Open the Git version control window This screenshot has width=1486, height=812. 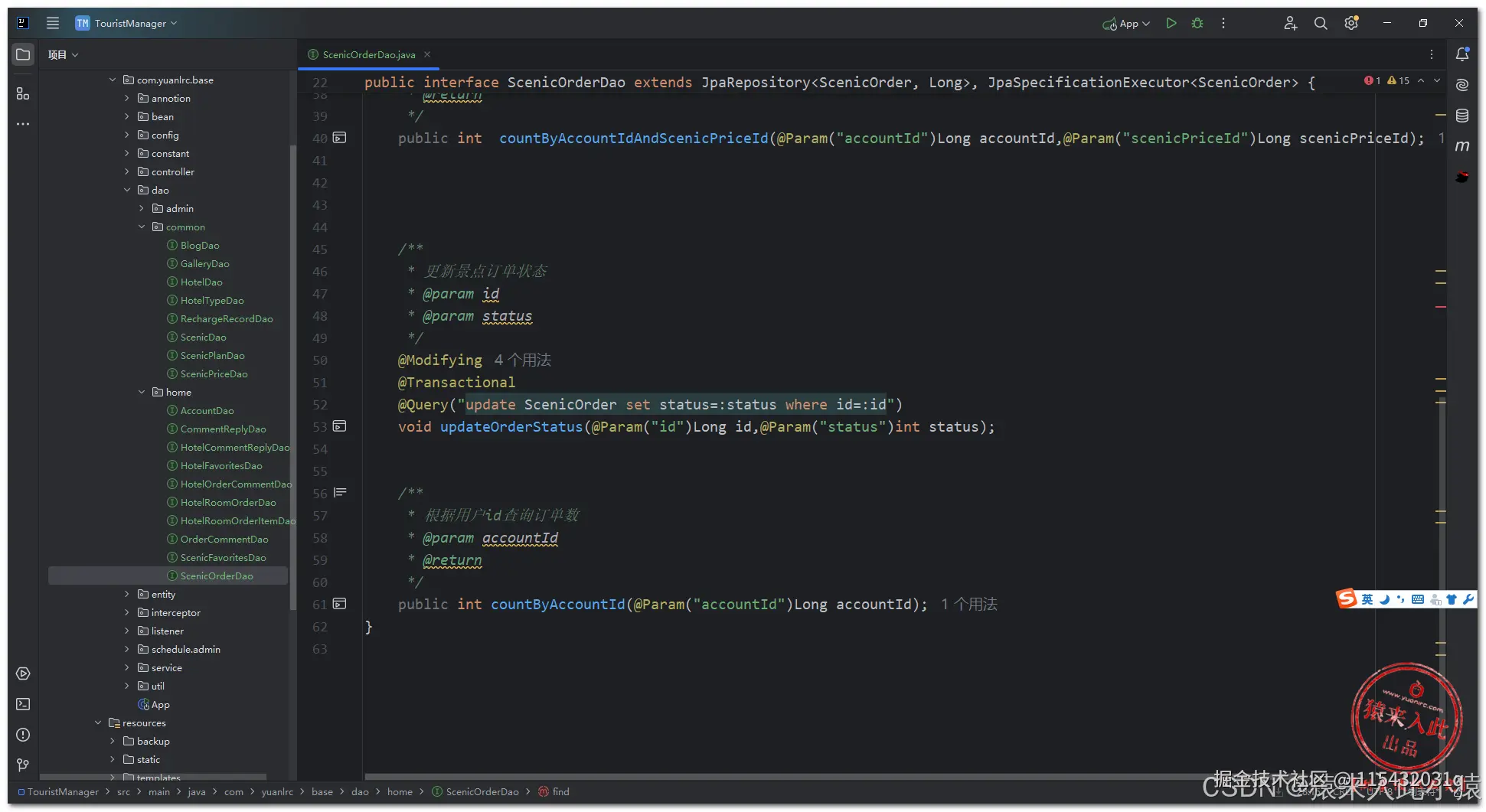click(23, 765)
